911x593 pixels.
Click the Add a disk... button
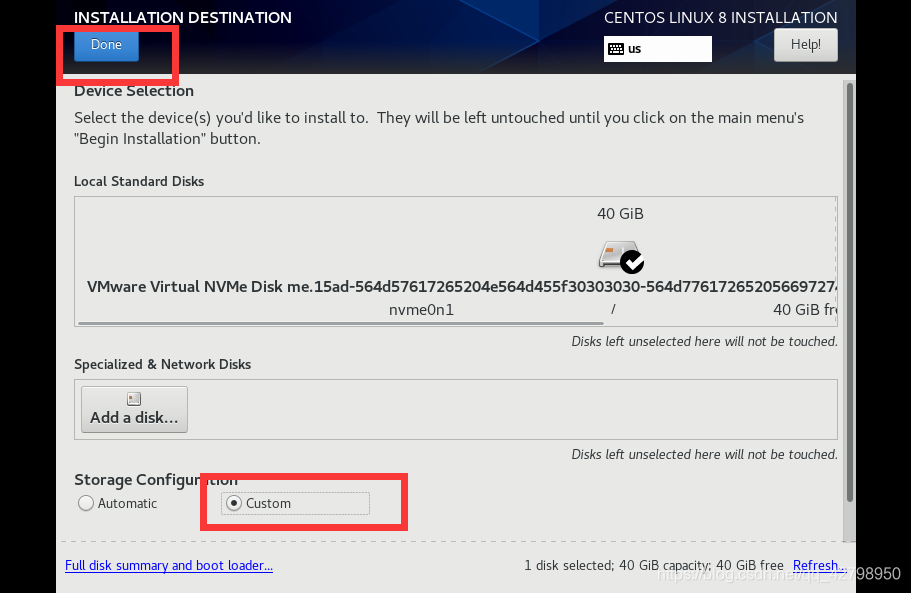click(x=134, y=409)
